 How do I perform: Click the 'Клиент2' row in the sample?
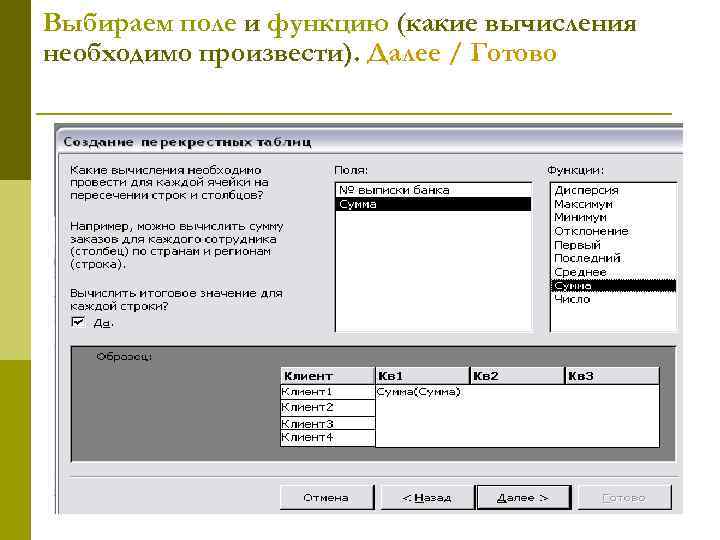[x=327, y=407]
